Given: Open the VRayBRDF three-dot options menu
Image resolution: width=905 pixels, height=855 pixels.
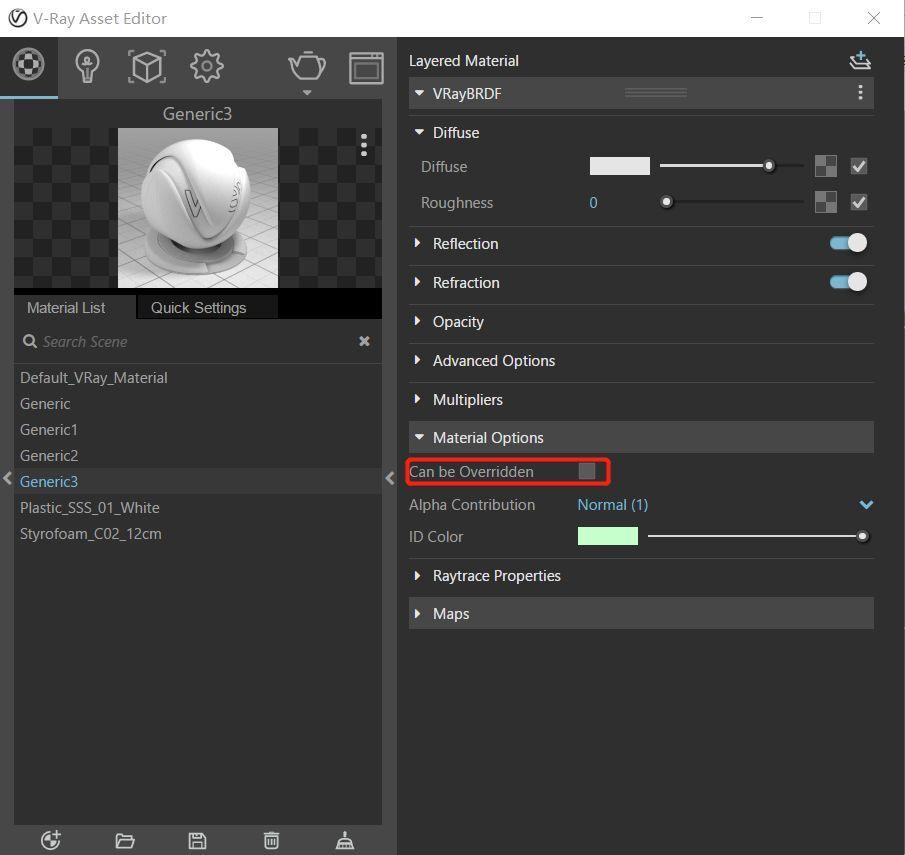Looking at the screenshot, I should click(860, 92).
